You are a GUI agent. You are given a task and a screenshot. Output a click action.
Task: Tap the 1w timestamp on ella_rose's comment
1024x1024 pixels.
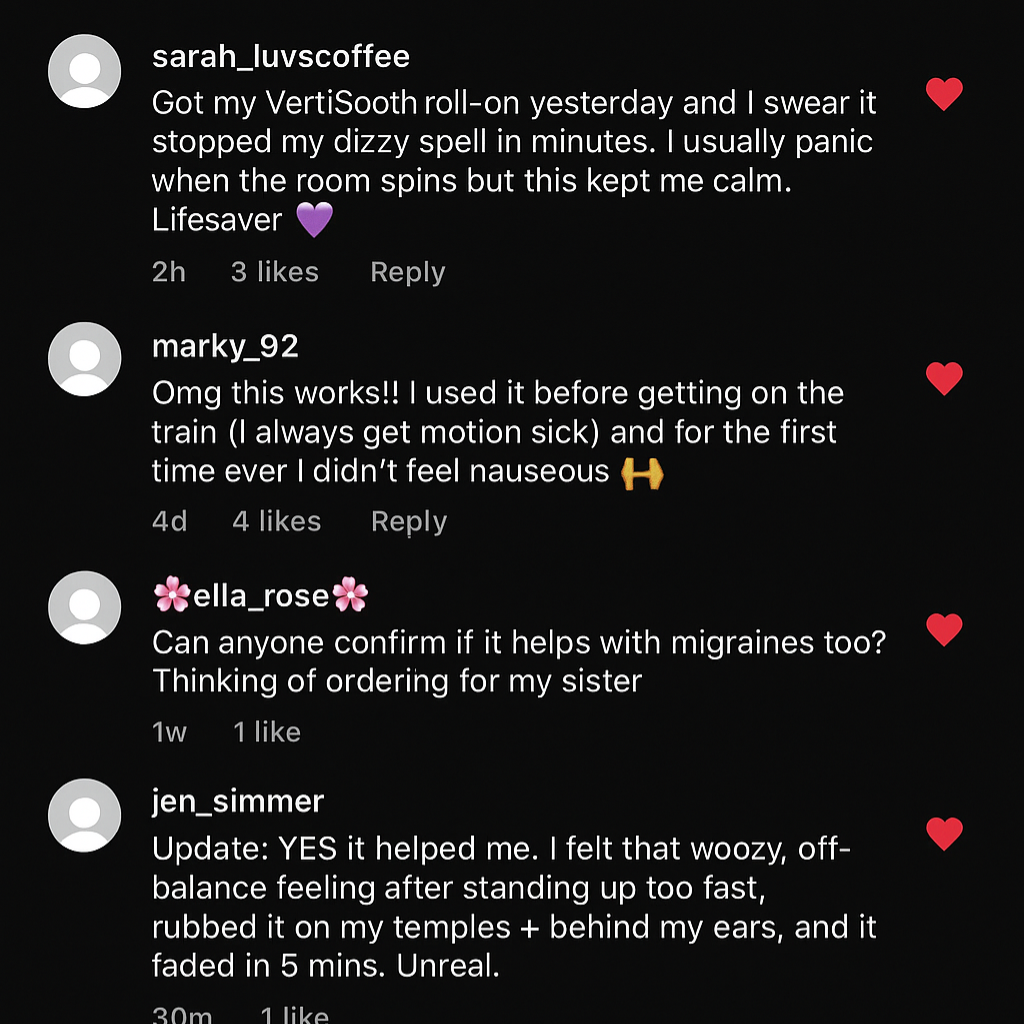tap(169, 732)
